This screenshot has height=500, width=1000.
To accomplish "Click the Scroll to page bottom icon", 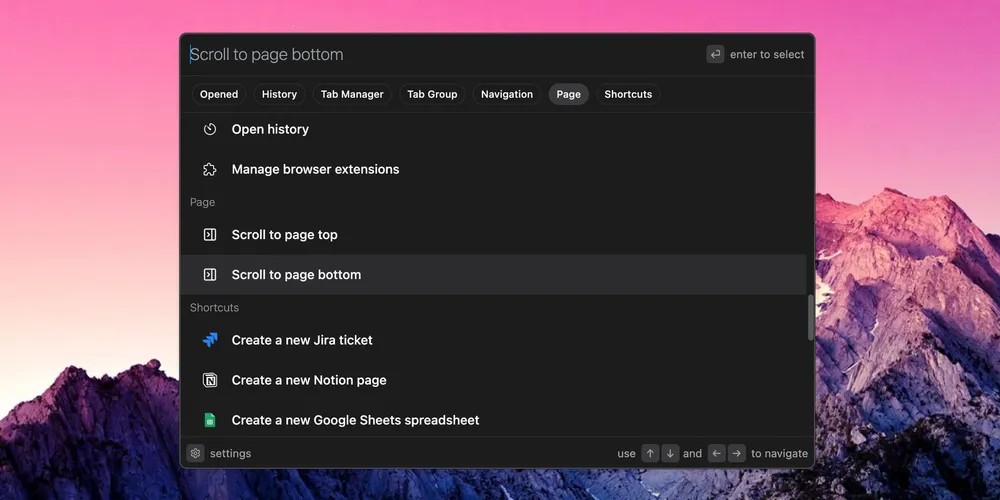I will 210,274.
